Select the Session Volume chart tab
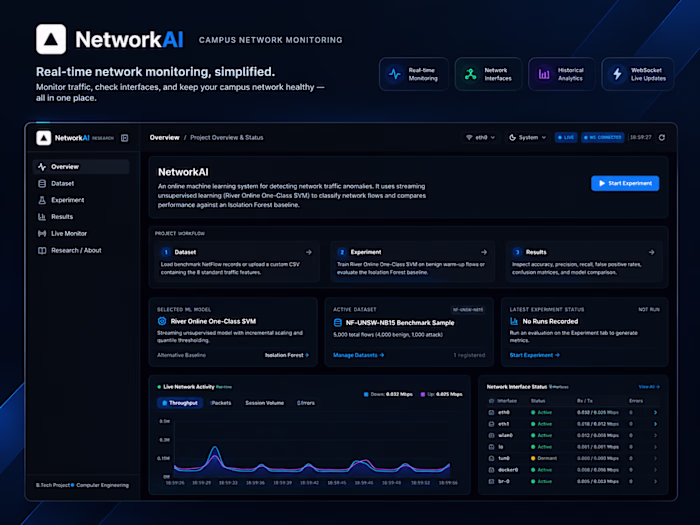Image resolution: width=700 pixels, height=525 pixels. point(264,403)
